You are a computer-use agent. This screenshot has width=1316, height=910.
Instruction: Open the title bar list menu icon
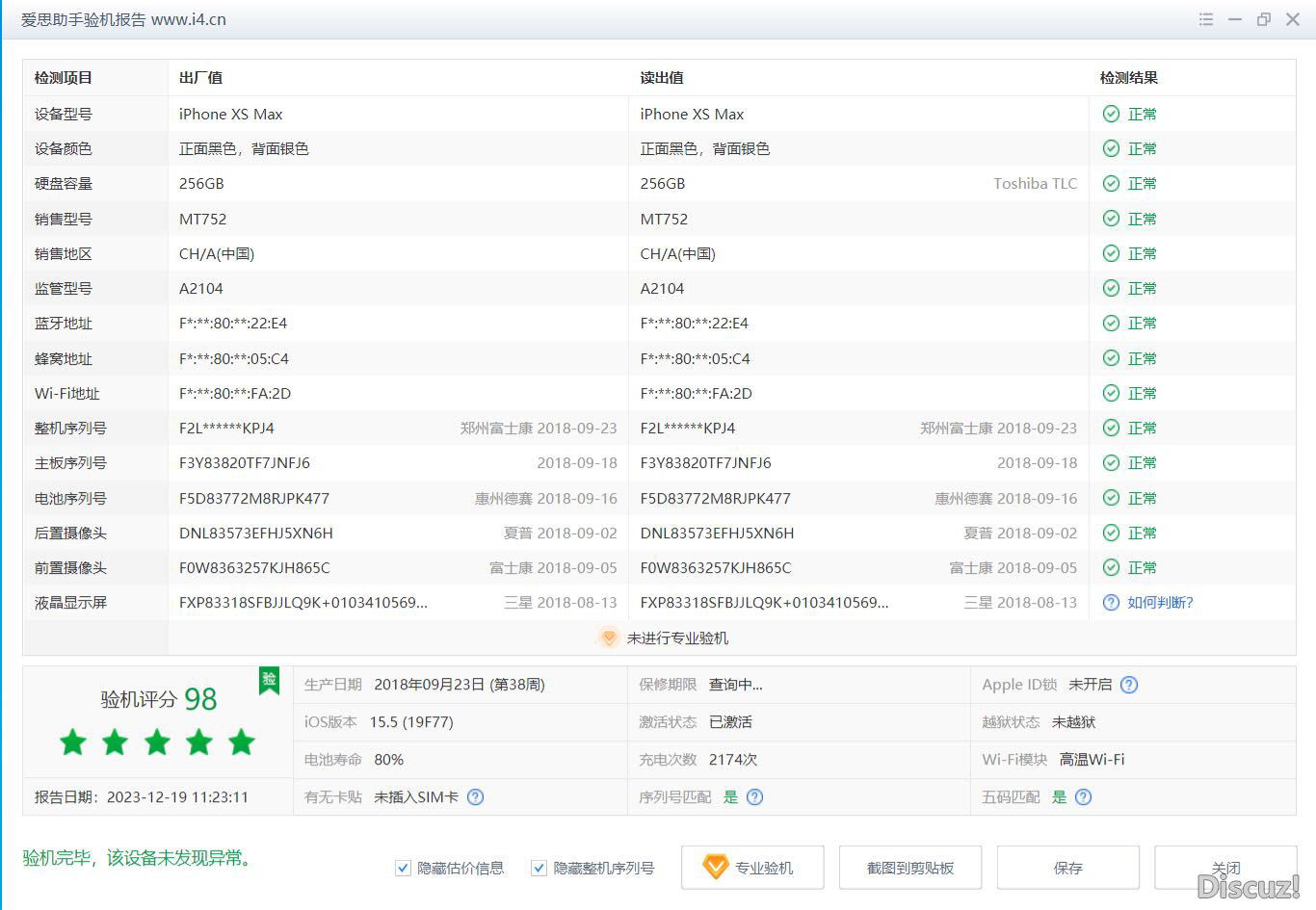[x=1205, y=19]
